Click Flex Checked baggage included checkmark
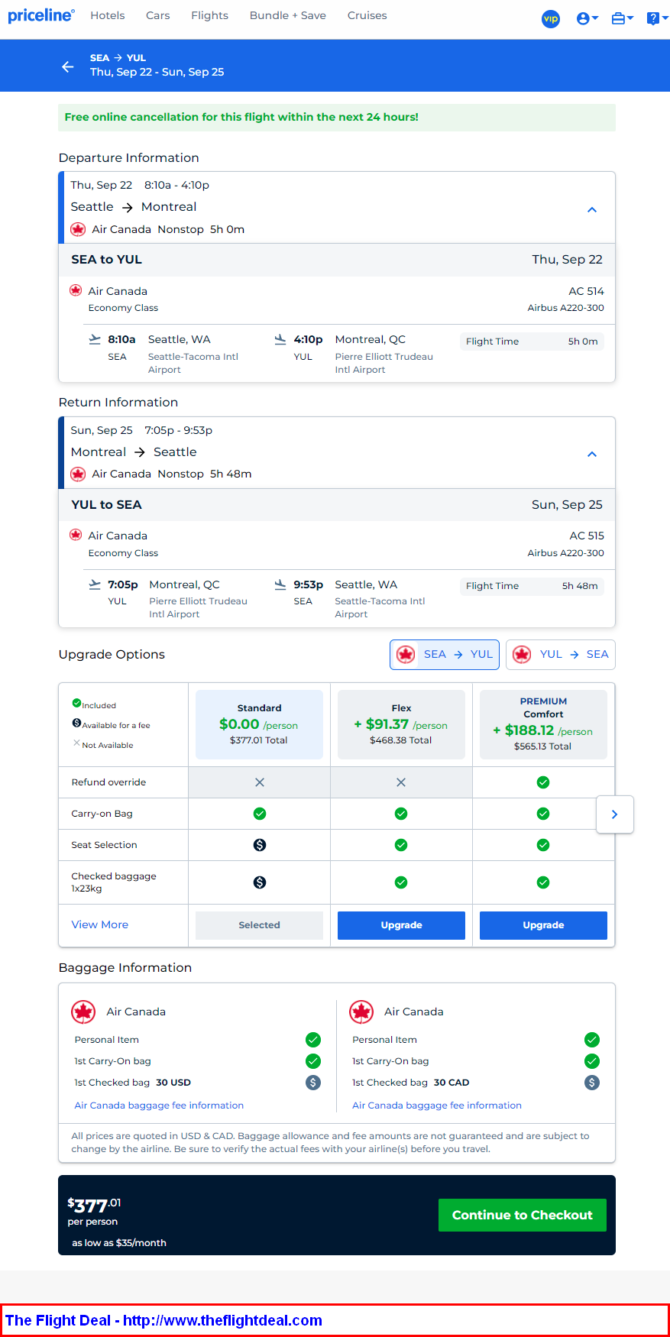The height and width of the screenshot is (1337, 670). [401, 882]
